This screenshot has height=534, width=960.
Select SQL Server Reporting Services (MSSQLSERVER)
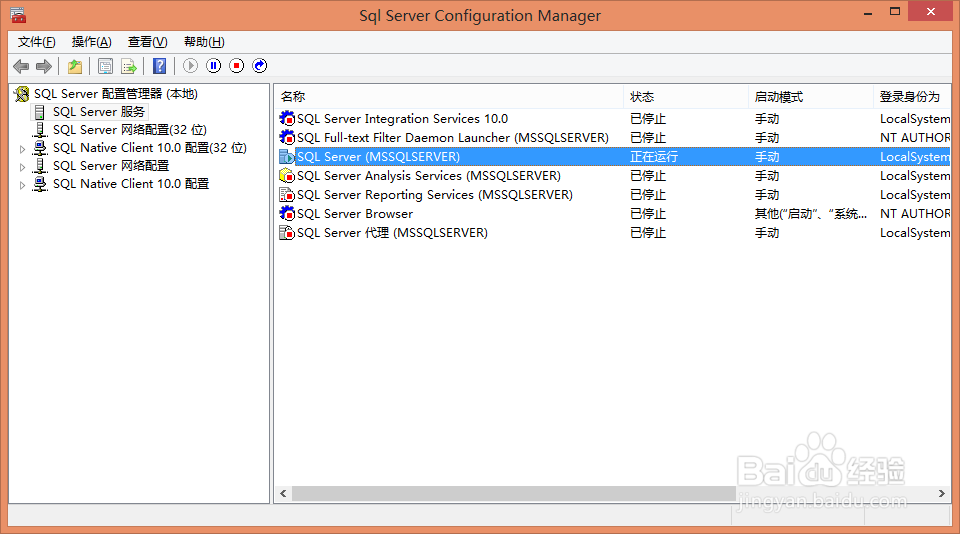pos(435,195)
